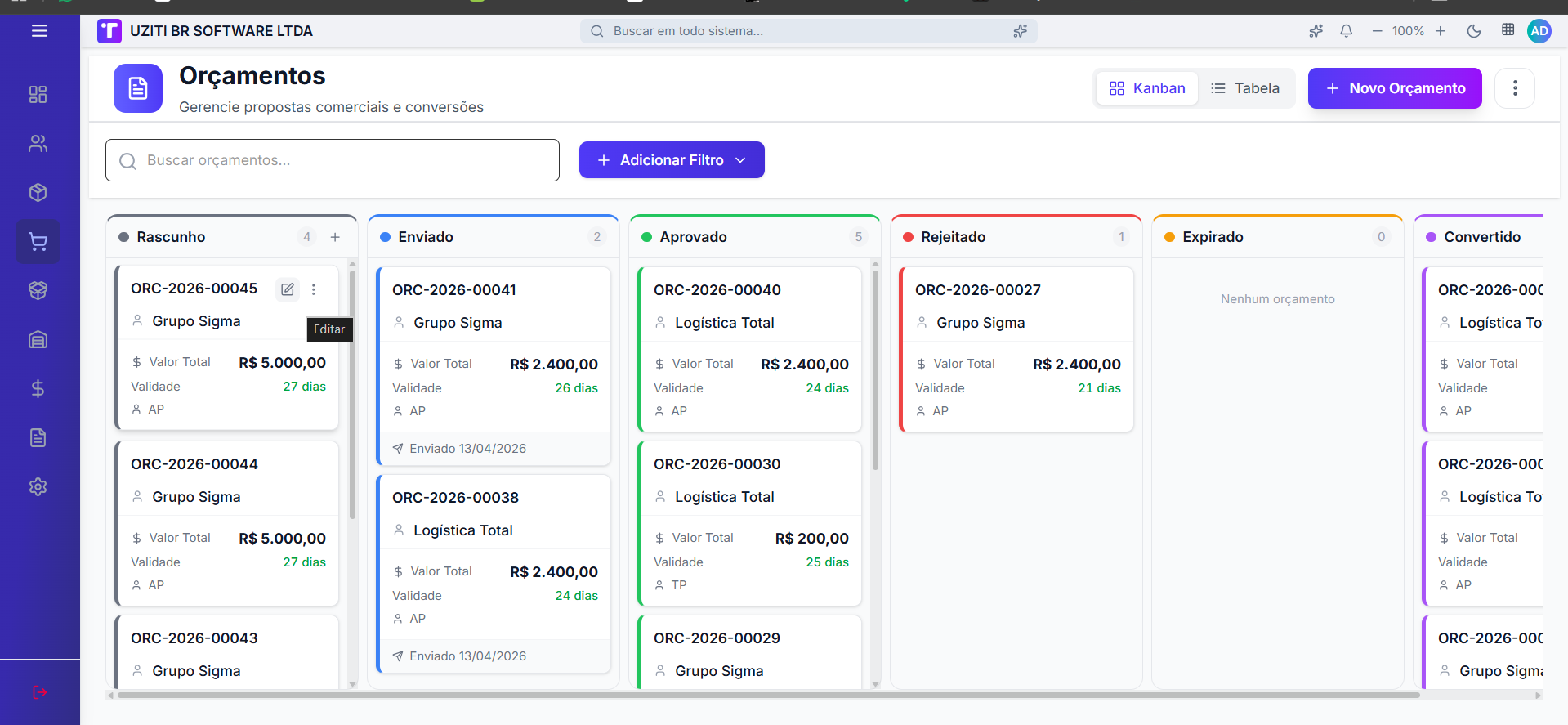Add new card to Rascunho column
Image resolution: width=1568 pixels, height=725 pixels.
[x=335, y=237]
